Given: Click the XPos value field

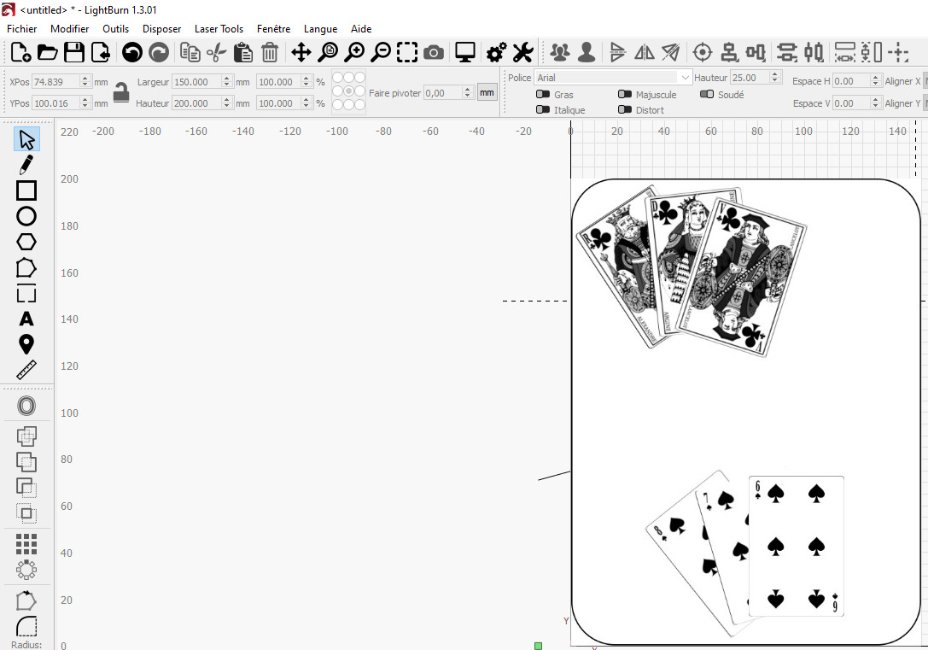Looking at the screenshot, I should (56, 82).
